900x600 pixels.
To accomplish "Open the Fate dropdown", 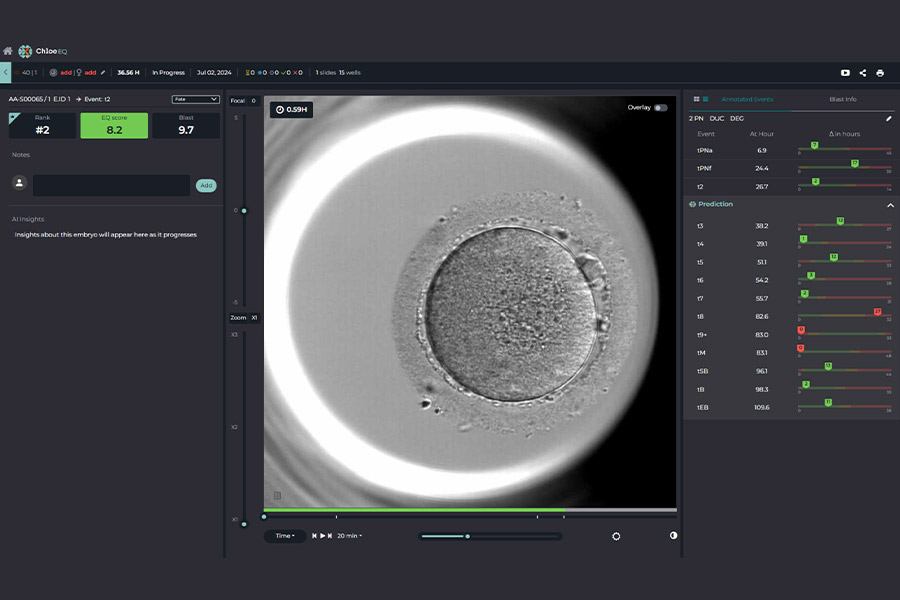I will (x=195, y=99).
